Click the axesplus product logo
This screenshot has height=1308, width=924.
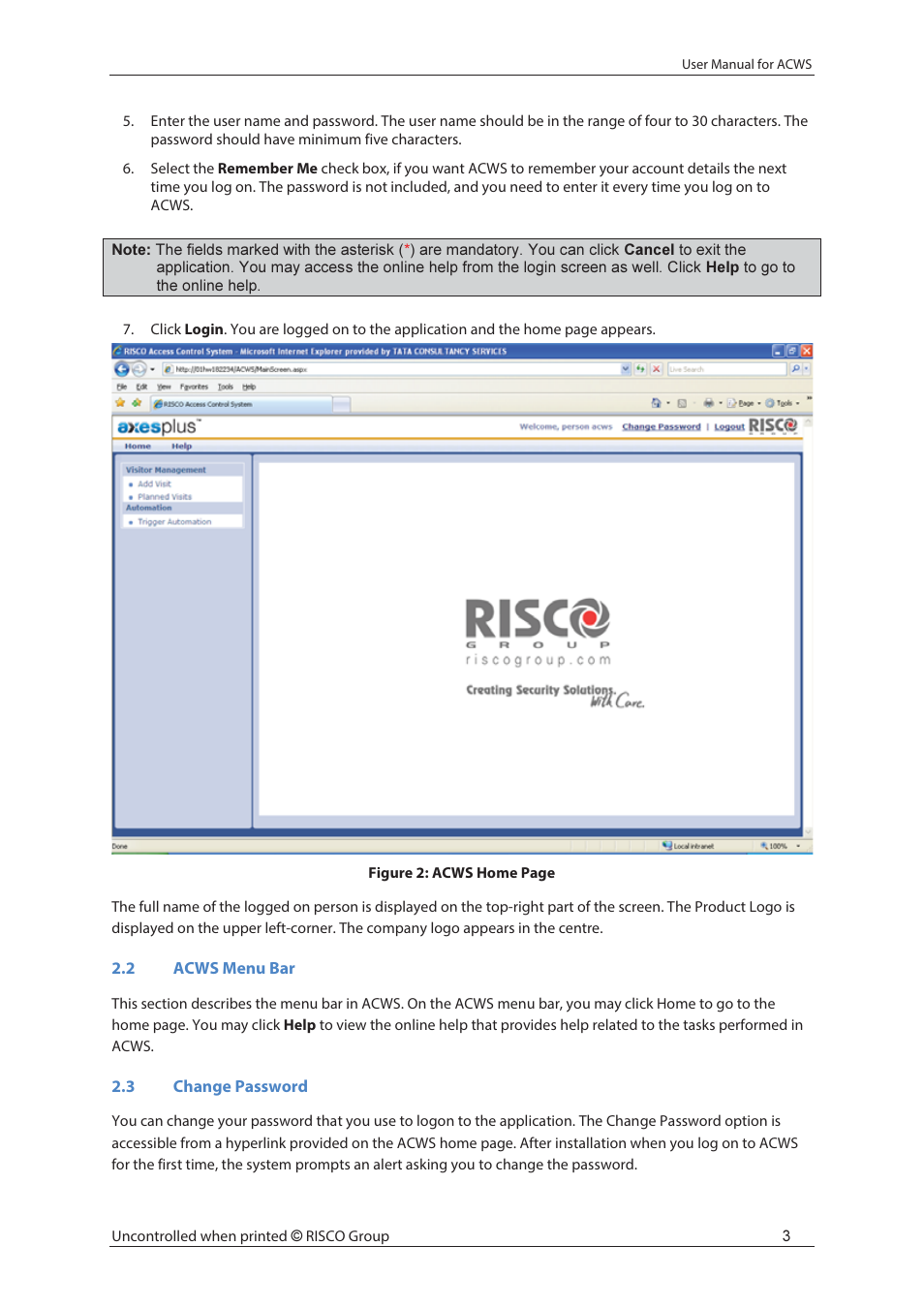click(x=158, y=426)
